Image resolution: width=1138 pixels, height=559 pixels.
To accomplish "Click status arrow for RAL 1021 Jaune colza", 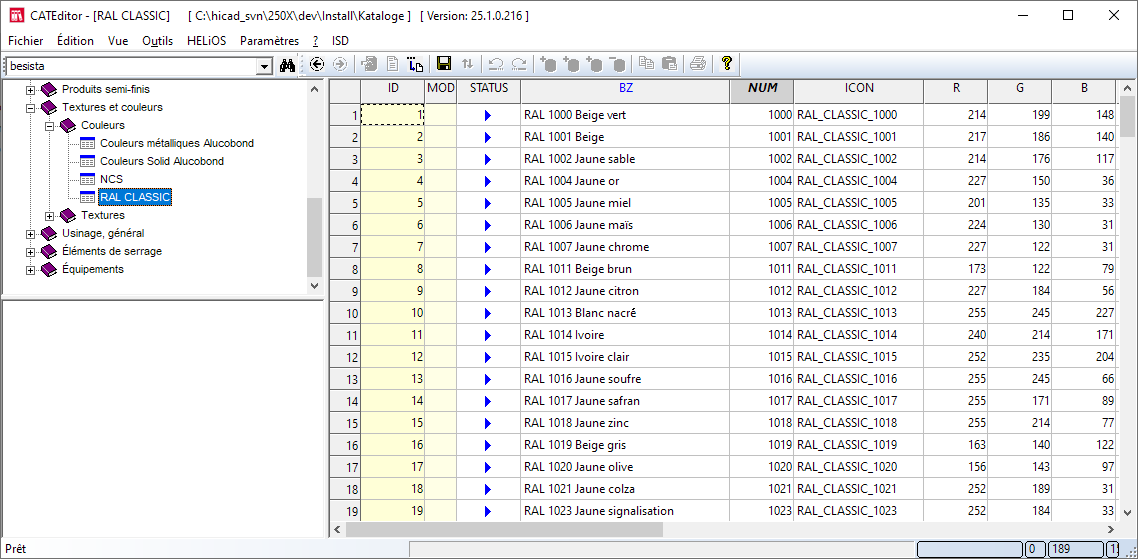I will point(488,489).
